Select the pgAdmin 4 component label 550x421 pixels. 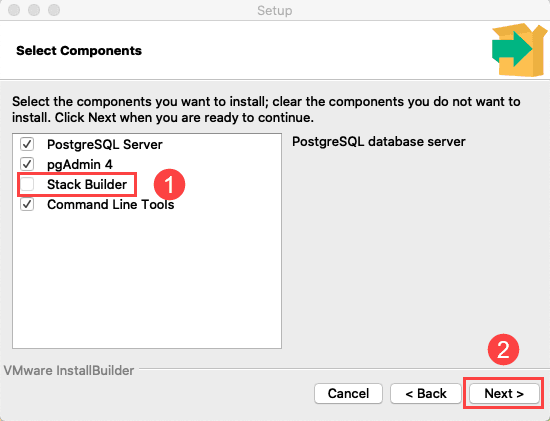tap(80, 165)
